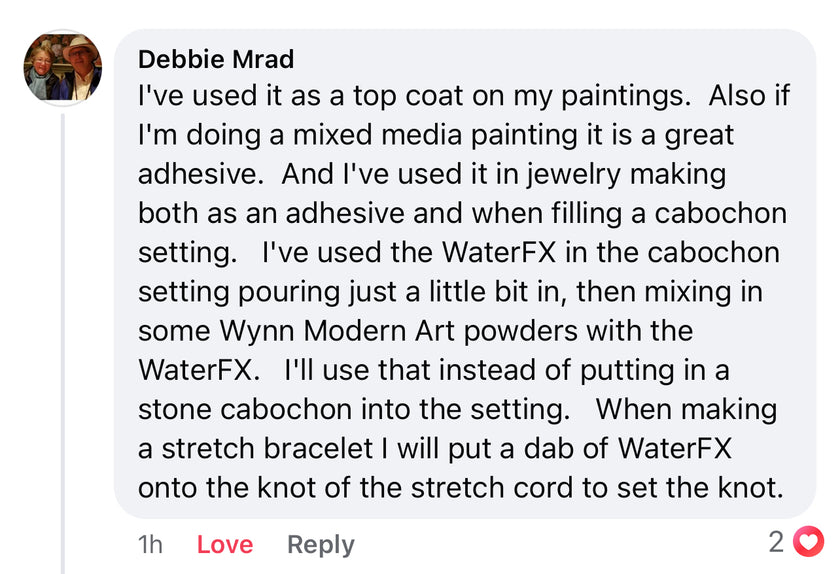Click the white hat in the avatar photo
Screen dimensions: 840x574
click(x=78, y=47)
